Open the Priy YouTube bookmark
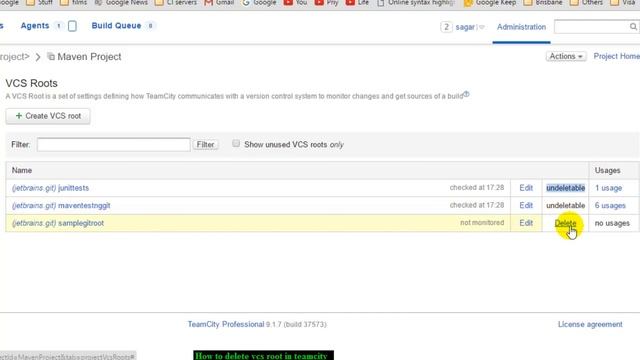The image size is (640, 360). [327, 2]
